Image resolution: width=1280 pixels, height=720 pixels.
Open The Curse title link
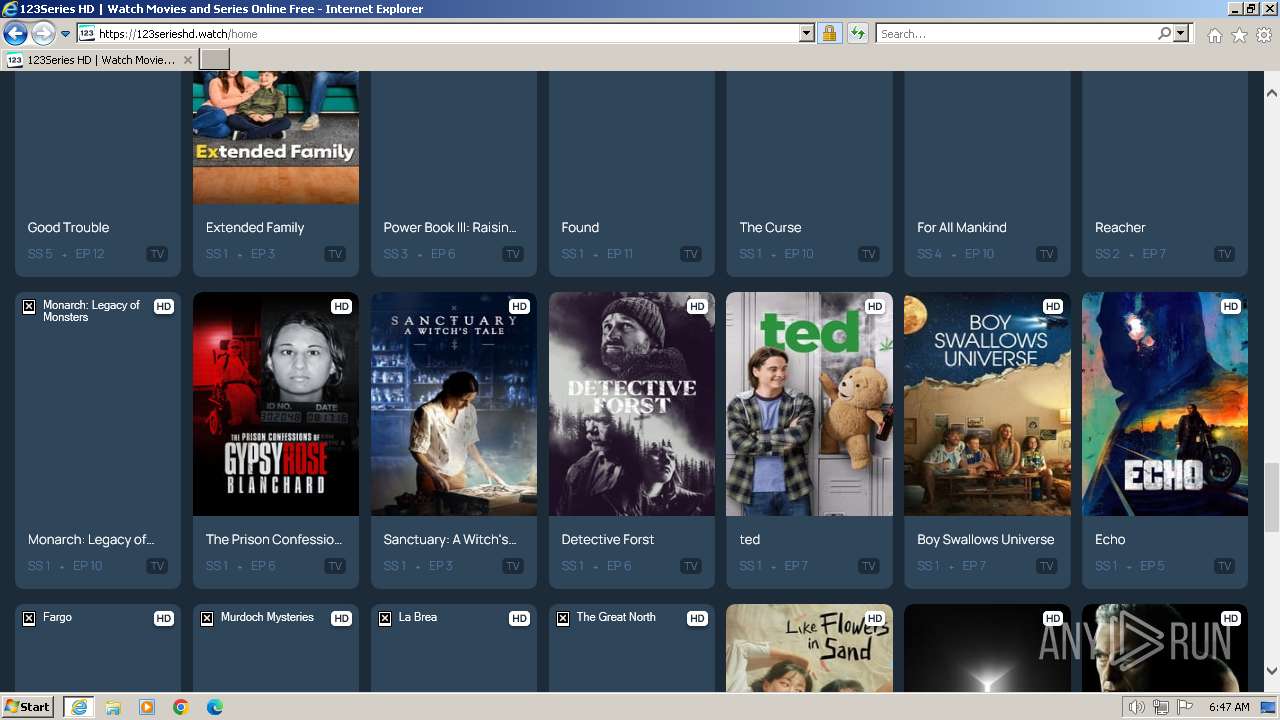[x=770, y=227]
